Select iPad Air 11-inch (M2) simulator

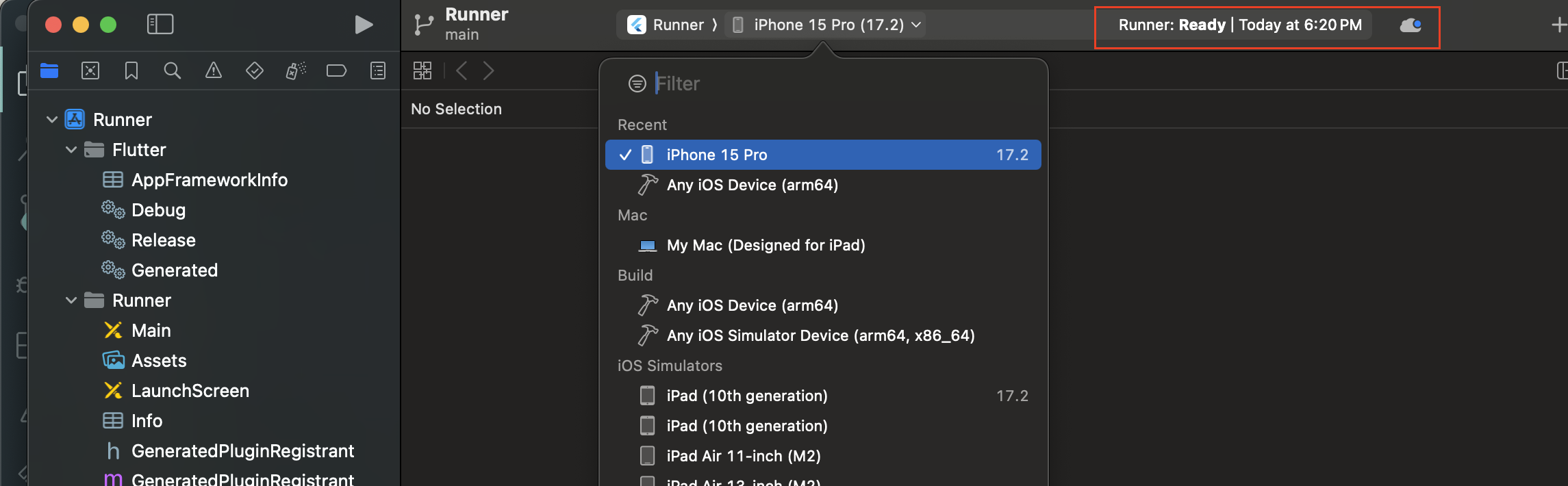coord(823,456)
